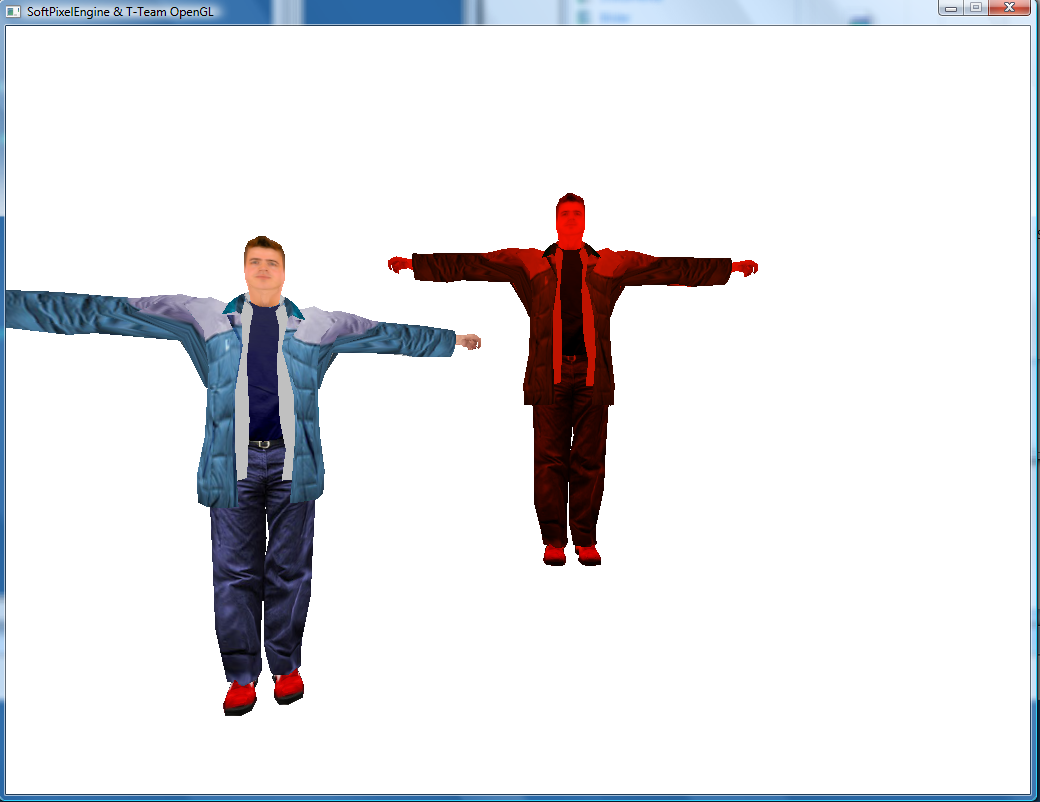Close the SoftPixelEngine OpenGL window

[x=1009, y=8]
